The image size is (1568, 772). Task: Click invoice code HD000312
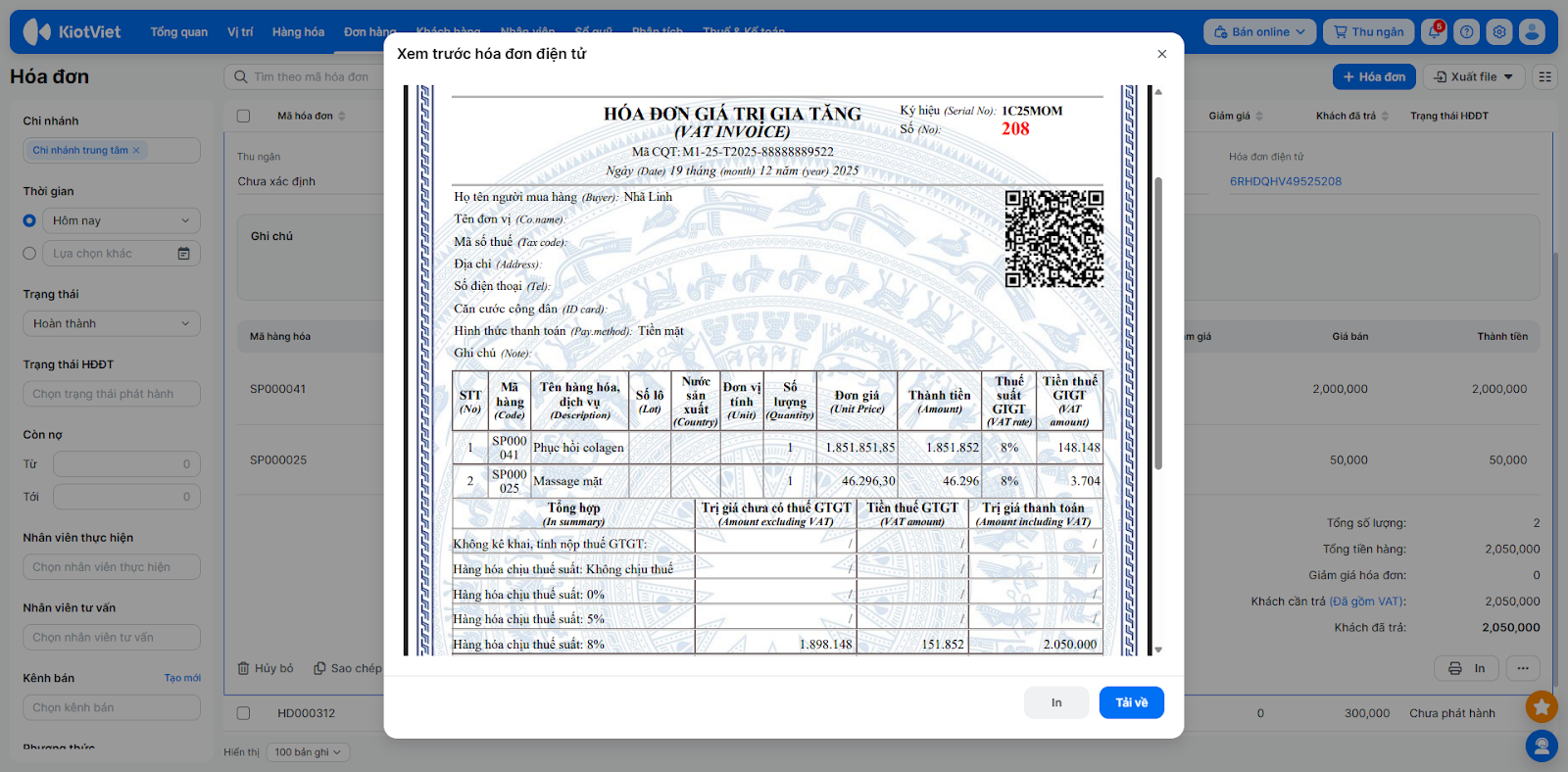point(306,713)
